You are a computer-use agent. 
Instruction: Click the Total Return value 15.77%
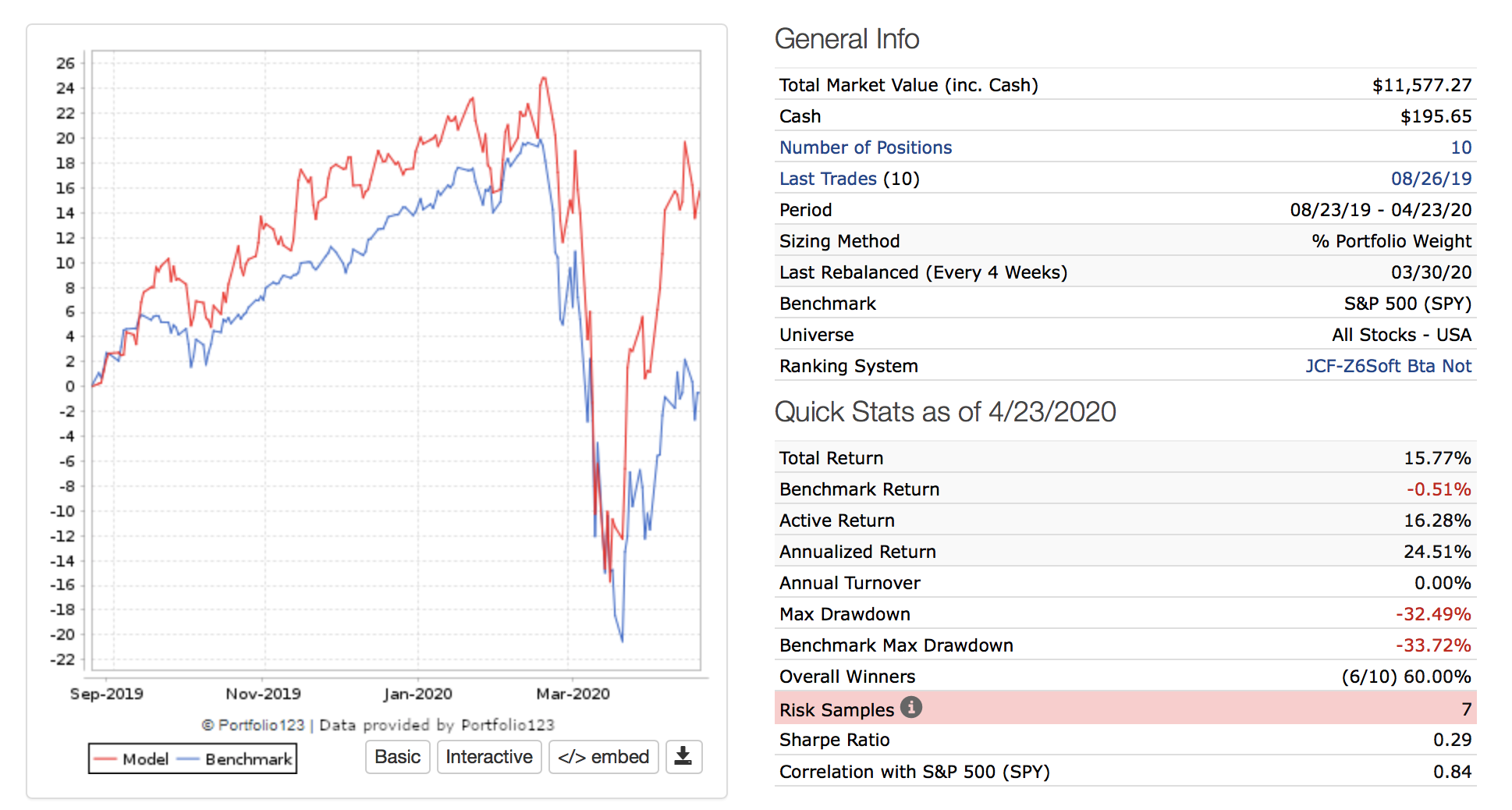(x=1437, y=458)
